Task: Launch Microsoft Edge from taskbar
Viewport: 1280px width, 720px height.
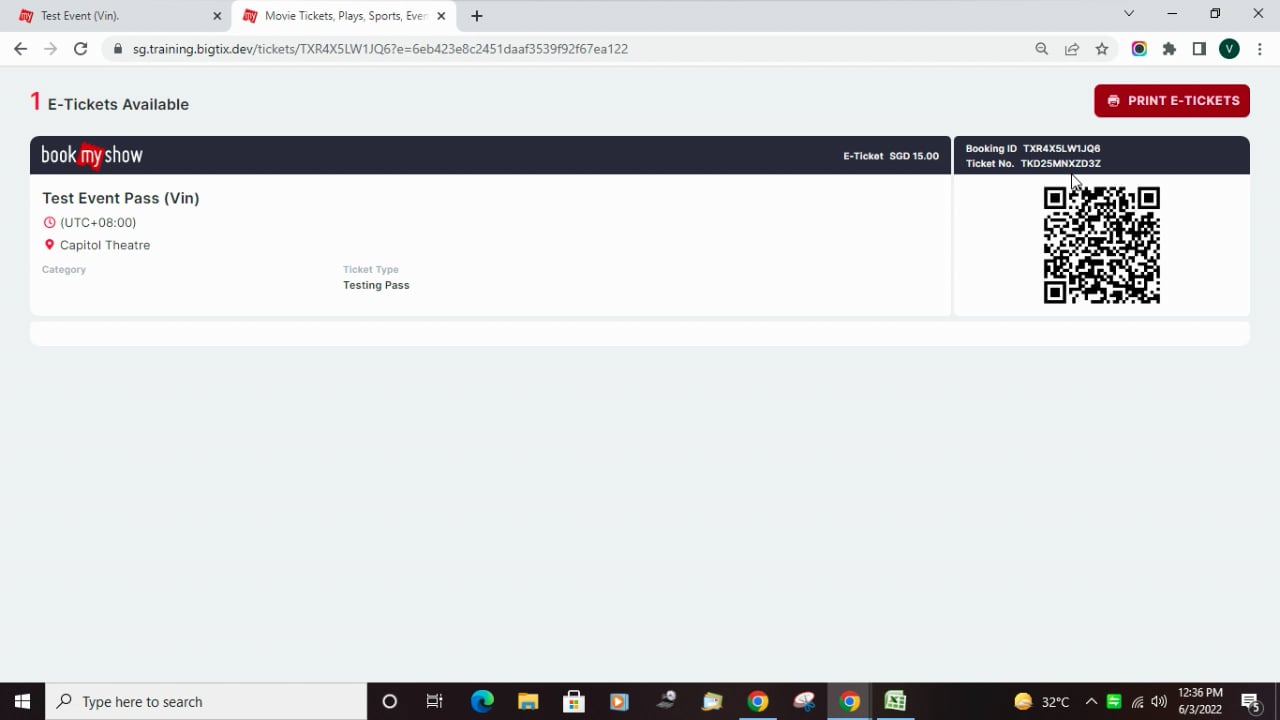Action: pos(482,702)
